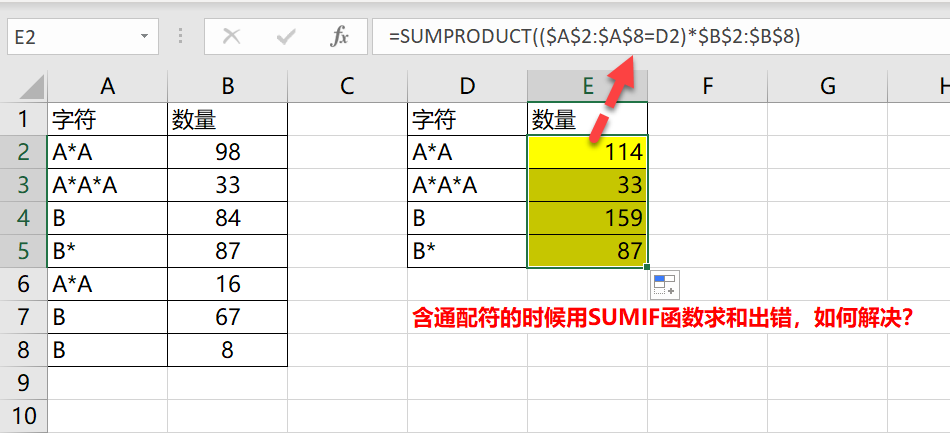Viewport: 950px width, 433px height.
Task: Select row 9 header
Action: pos(24,383)
